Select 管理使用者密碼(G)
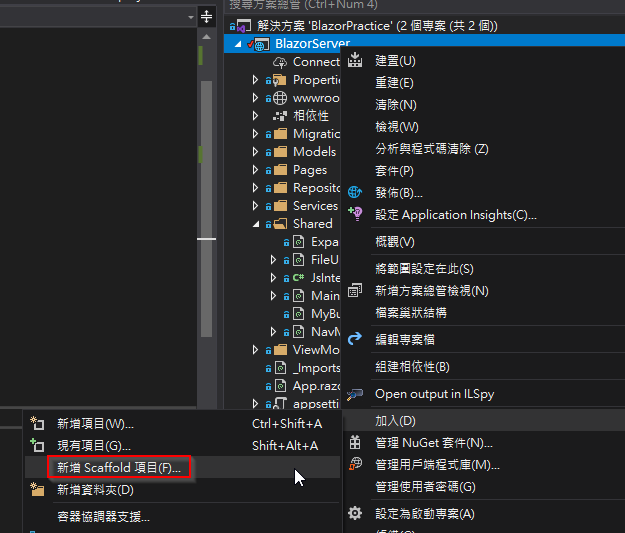 [x=425, y=487]
